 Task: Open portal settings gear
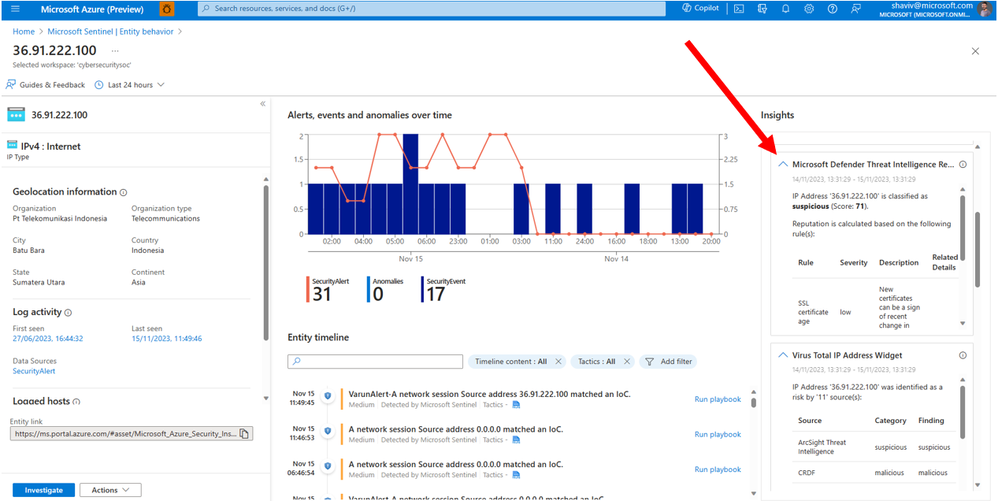coord(809,9)
